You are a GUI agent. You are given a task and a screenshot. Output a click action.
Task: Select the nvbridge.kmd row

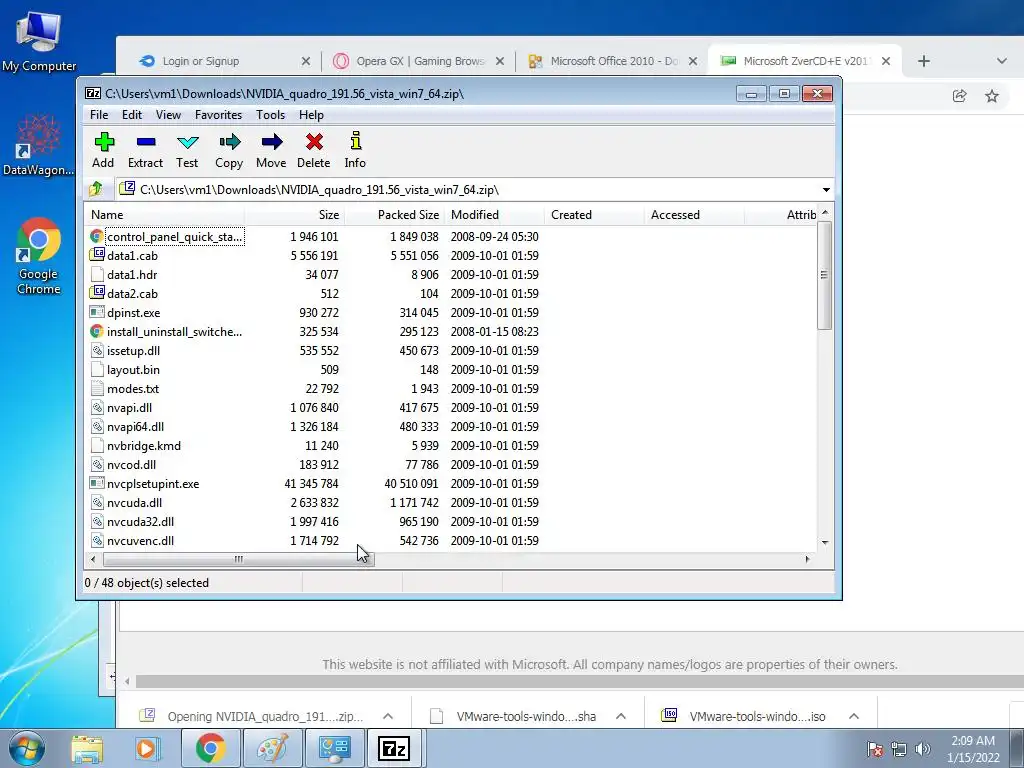(451, 445)
